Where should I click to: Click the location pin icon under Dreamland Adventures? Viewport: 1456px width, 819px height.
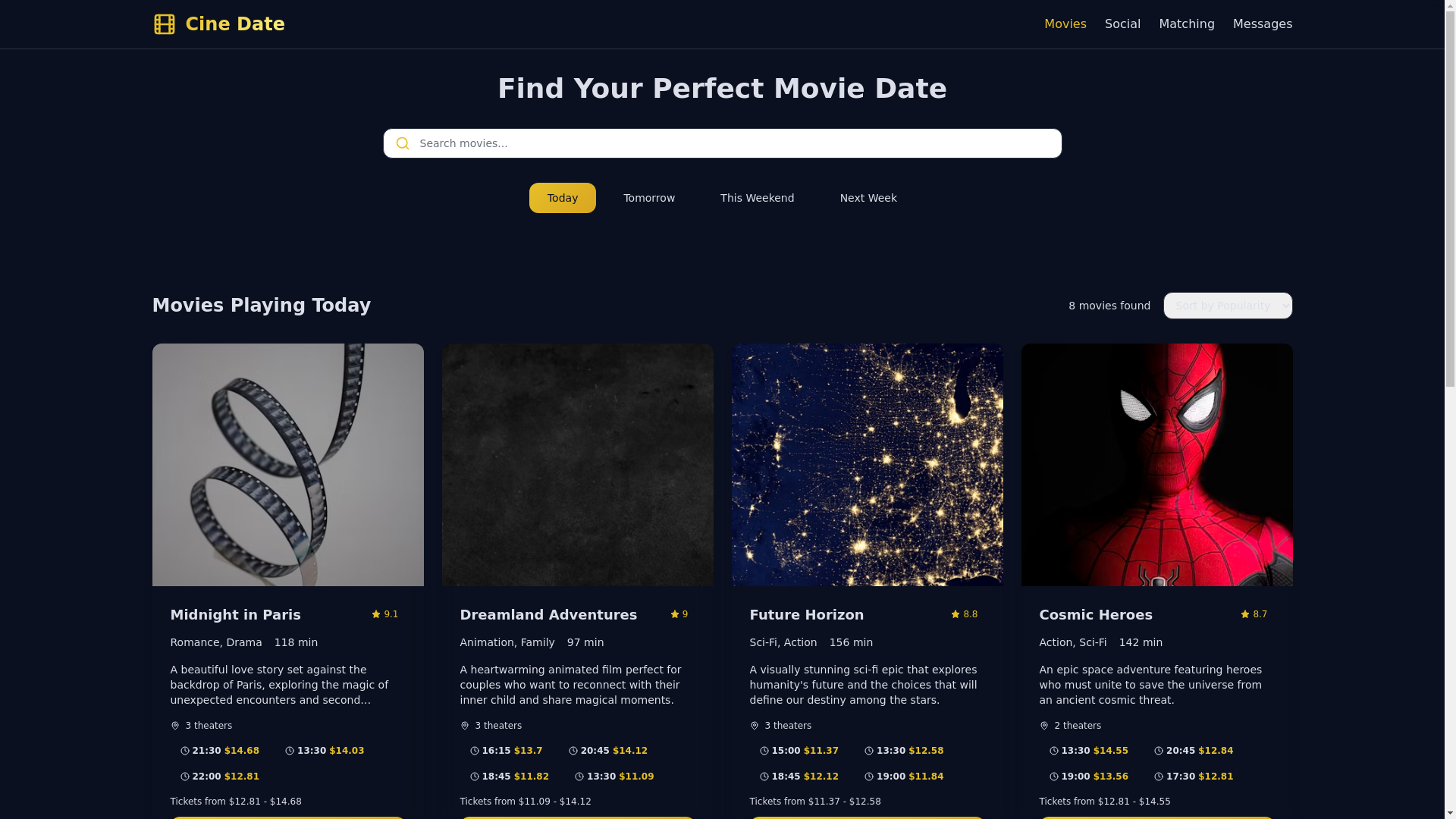click(465, 726)
